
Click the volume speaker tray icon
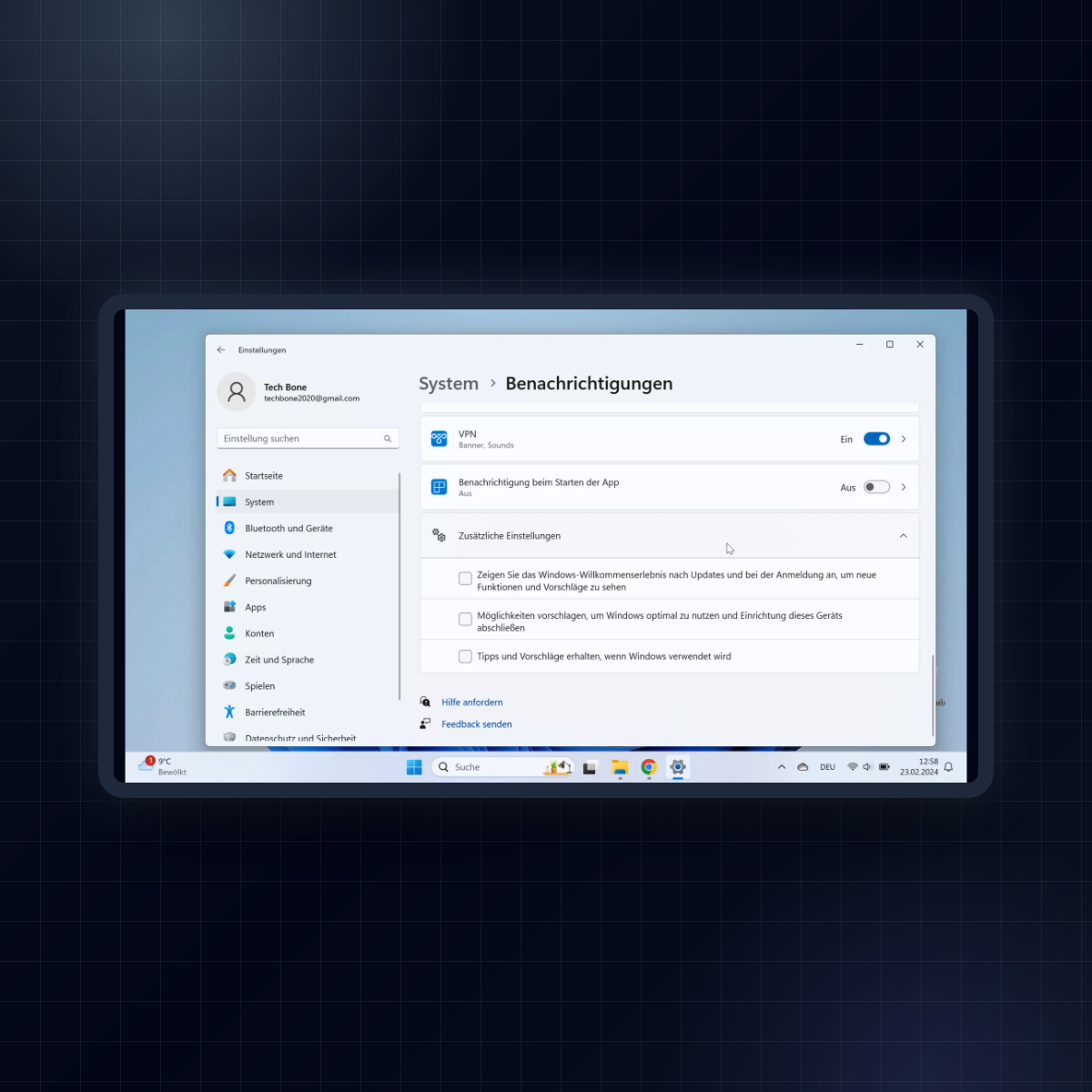[868, 767]
